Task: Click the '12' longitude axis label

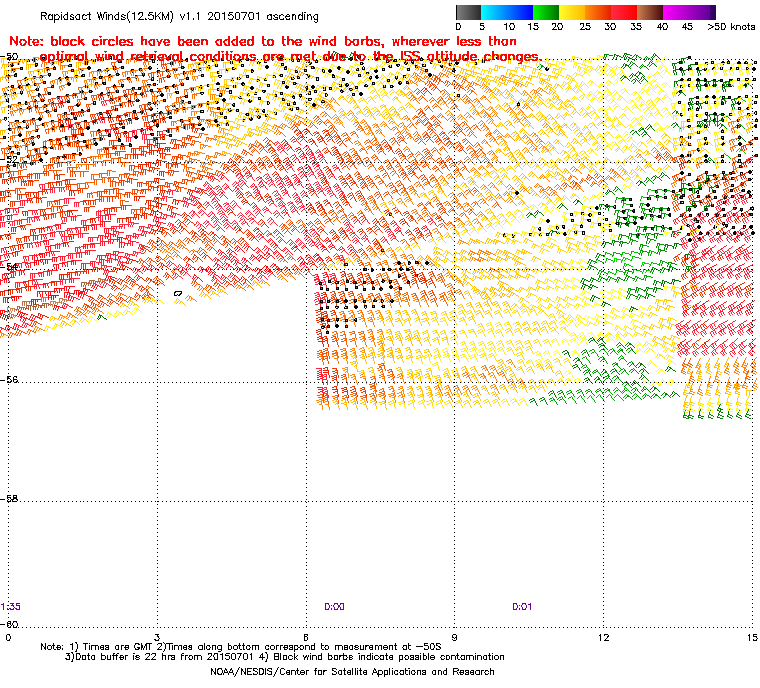Action: pos(603,637)
